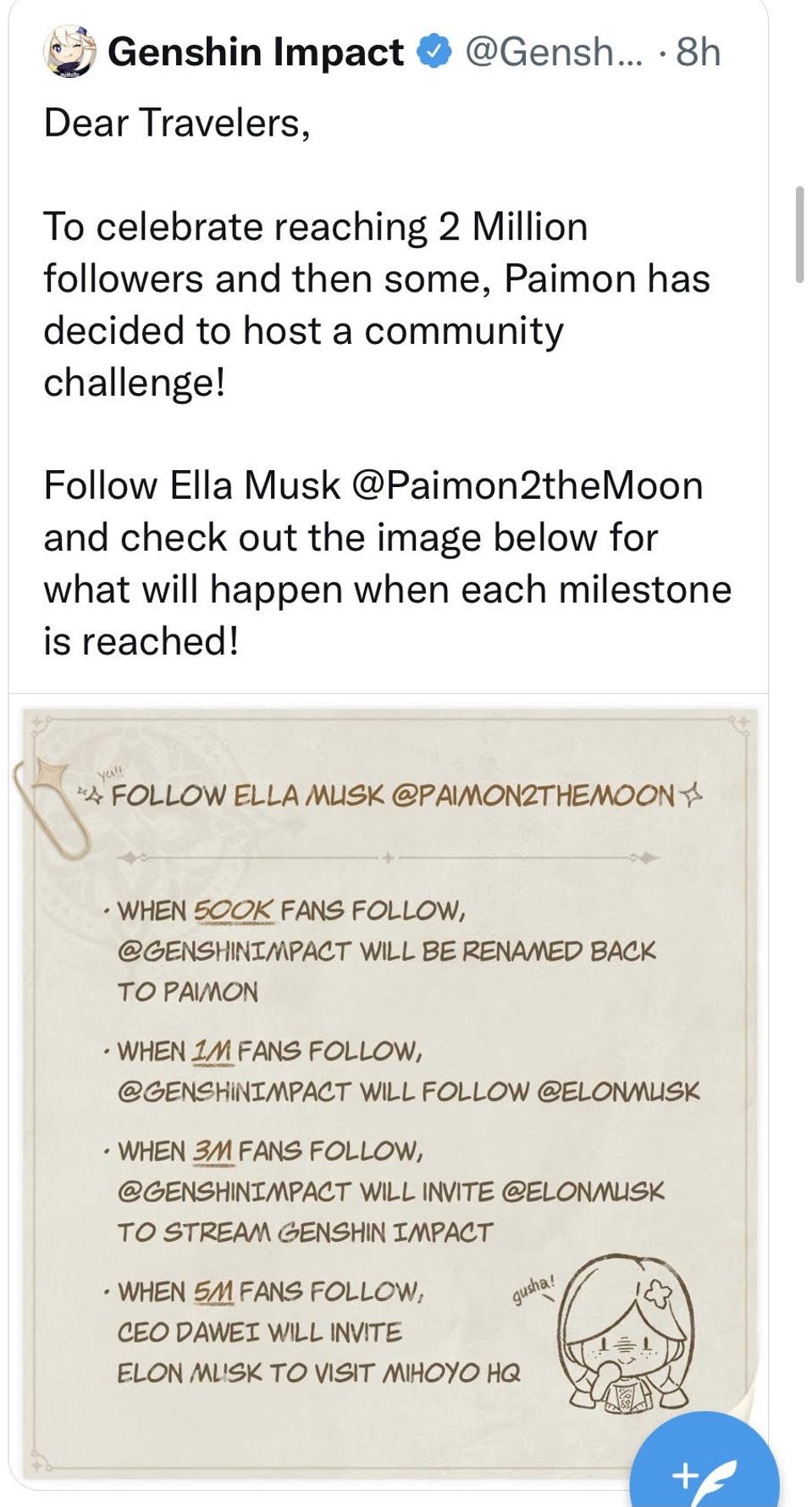Click the "gusha!" handwritten note
The width and height of the screenshot is (812, 1507).
tap(533, 1288)
